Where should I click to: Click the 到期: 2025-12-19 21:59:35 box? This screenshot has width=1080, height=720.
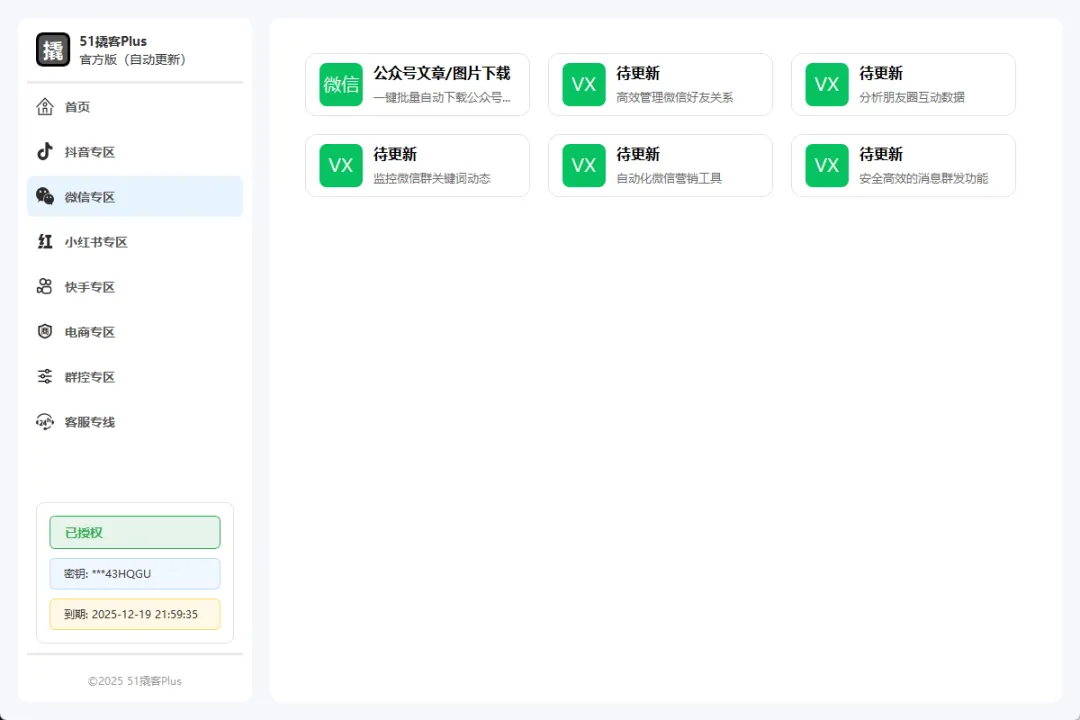[135, 614]
